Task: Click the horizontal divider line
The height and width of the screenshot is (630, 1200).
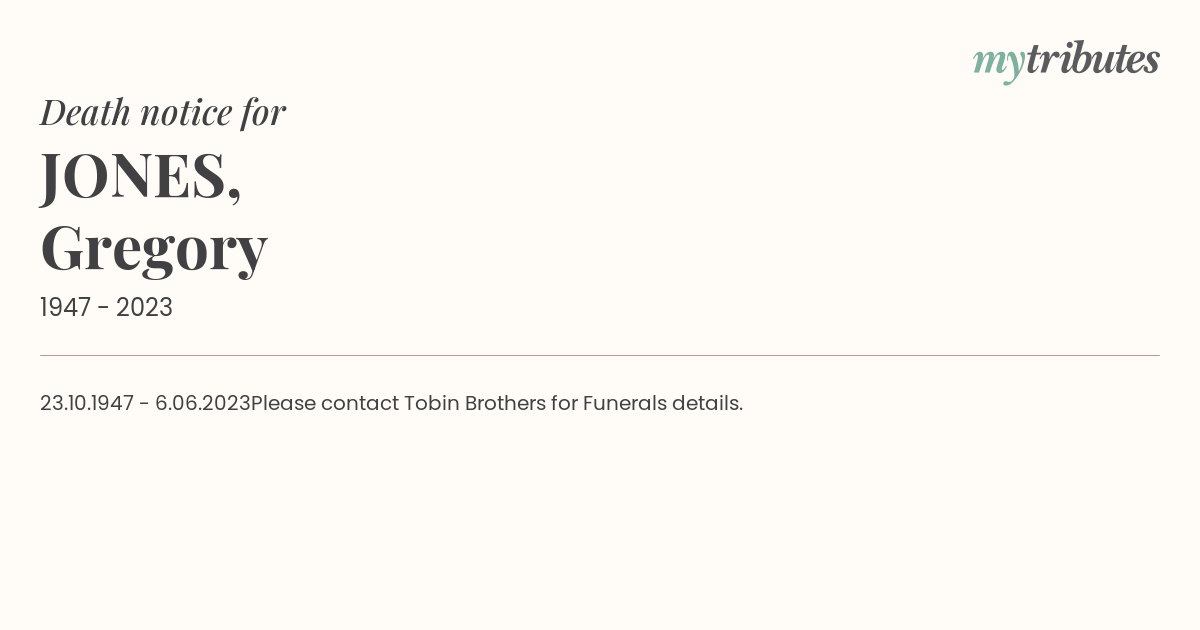Action: tap(600, 355)
